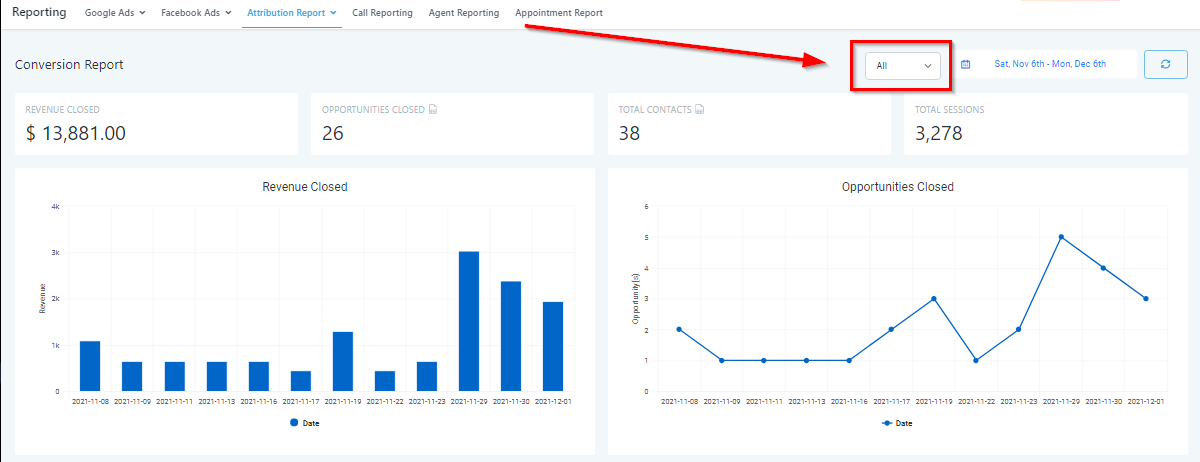Toggle Date legend in Revenue Closed chart

(x=304, y=423)
